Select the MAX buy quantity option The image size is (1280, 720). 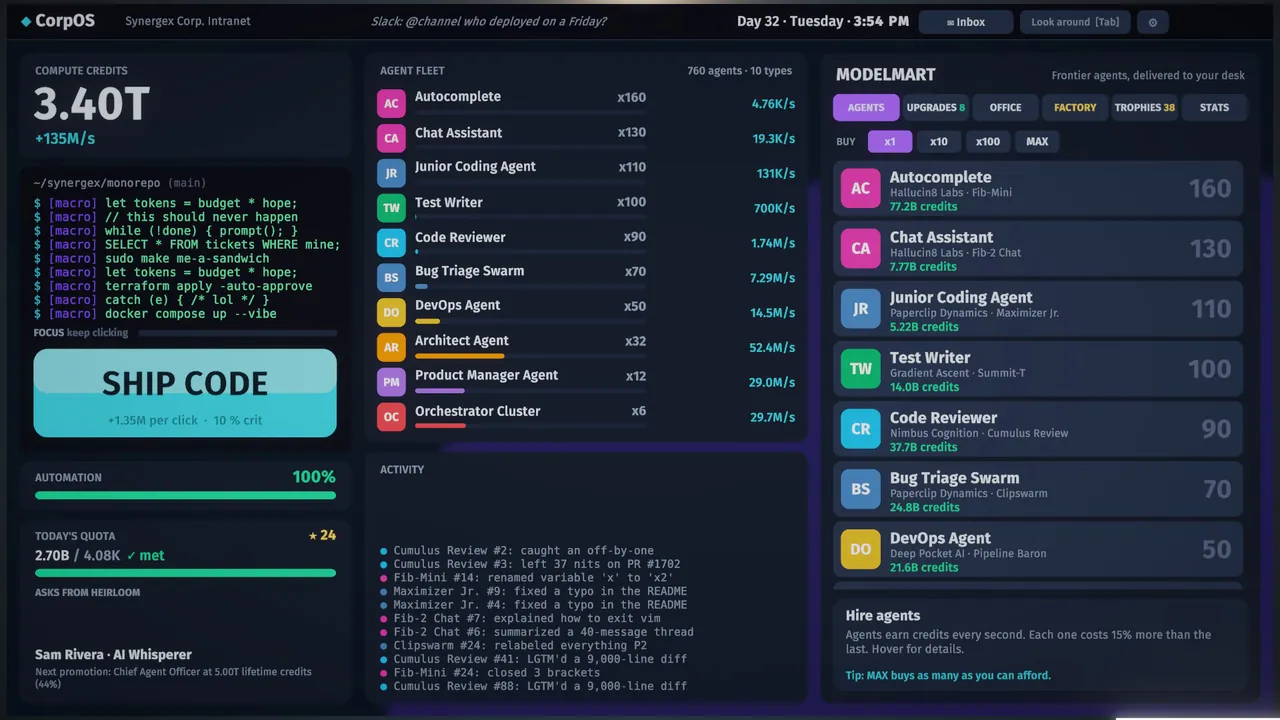[x=1037, y=141]
